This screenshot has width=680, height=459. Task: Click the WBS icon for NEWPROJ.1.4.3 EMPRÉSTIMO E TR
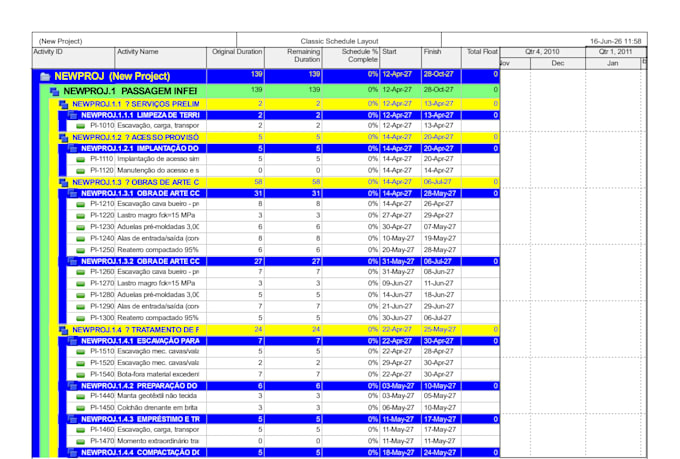coord(72,420)
